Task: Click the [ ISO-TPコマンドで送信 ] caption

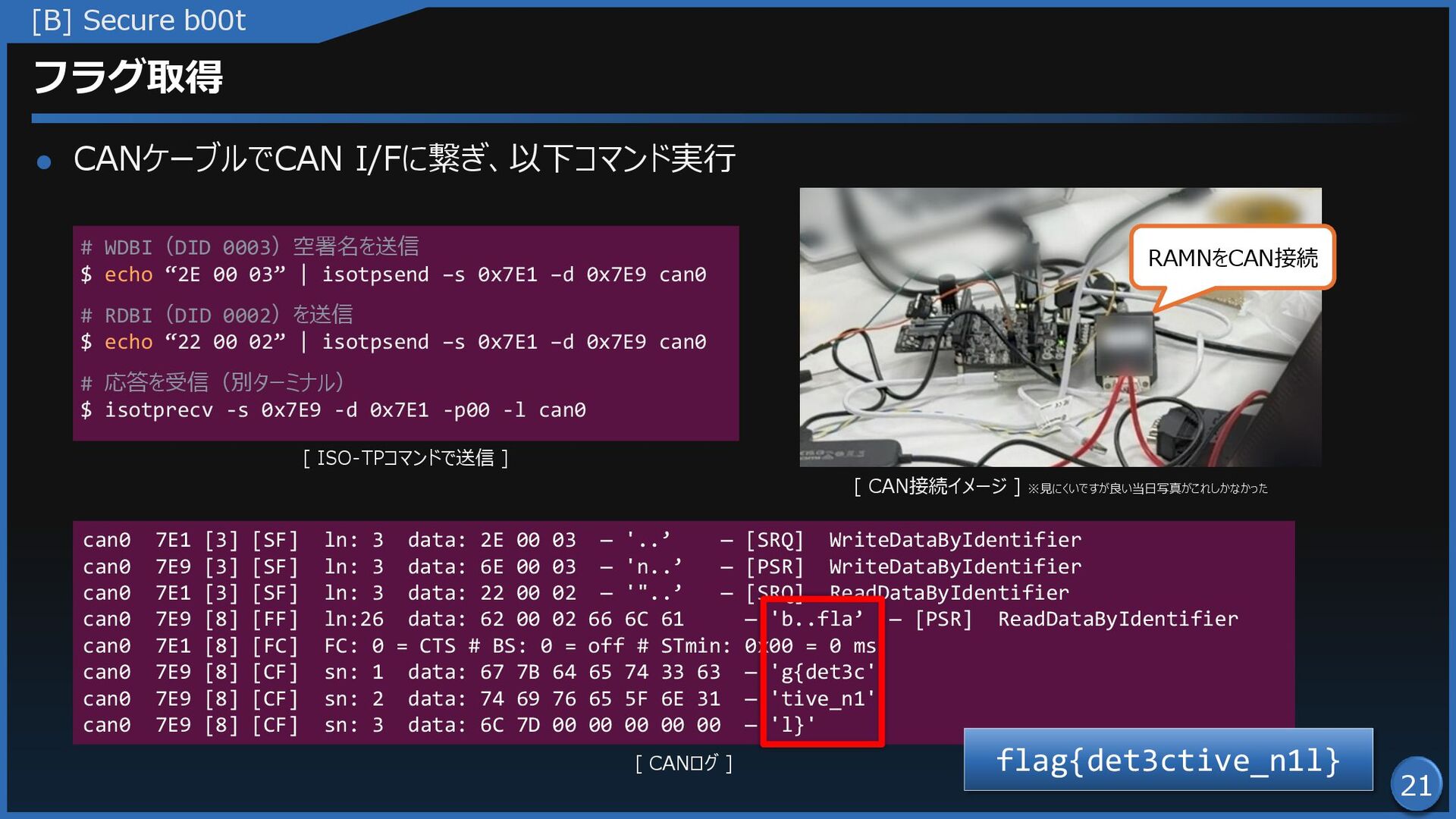Action: (x=406, y=458)
